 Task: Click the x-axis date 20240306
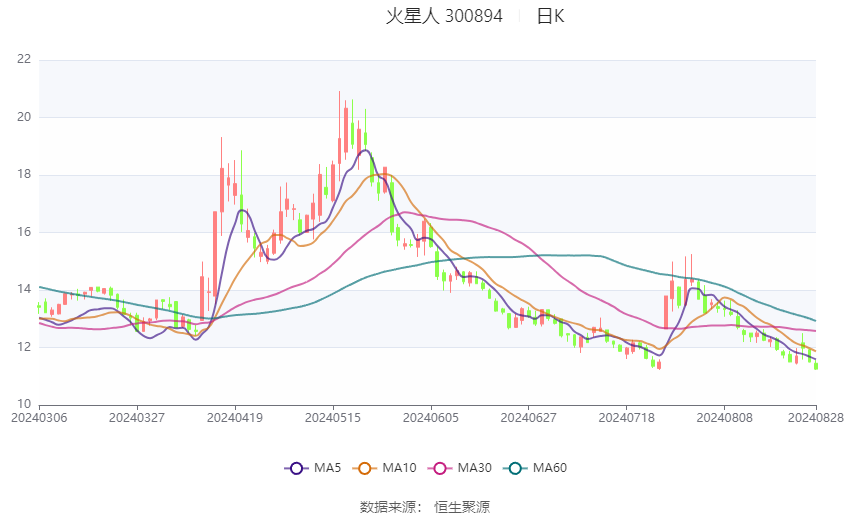[39, 418]
